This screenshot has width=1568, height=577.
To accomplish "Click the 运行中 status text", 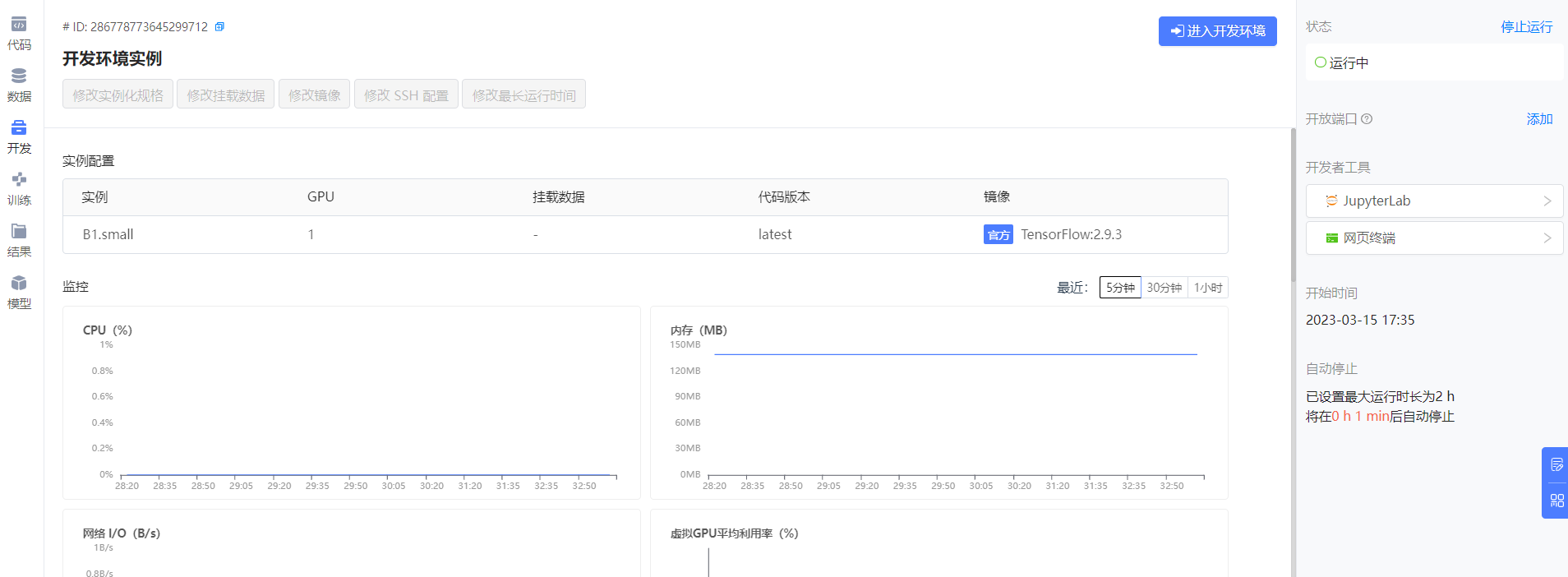I will [x=1349, y=63].
